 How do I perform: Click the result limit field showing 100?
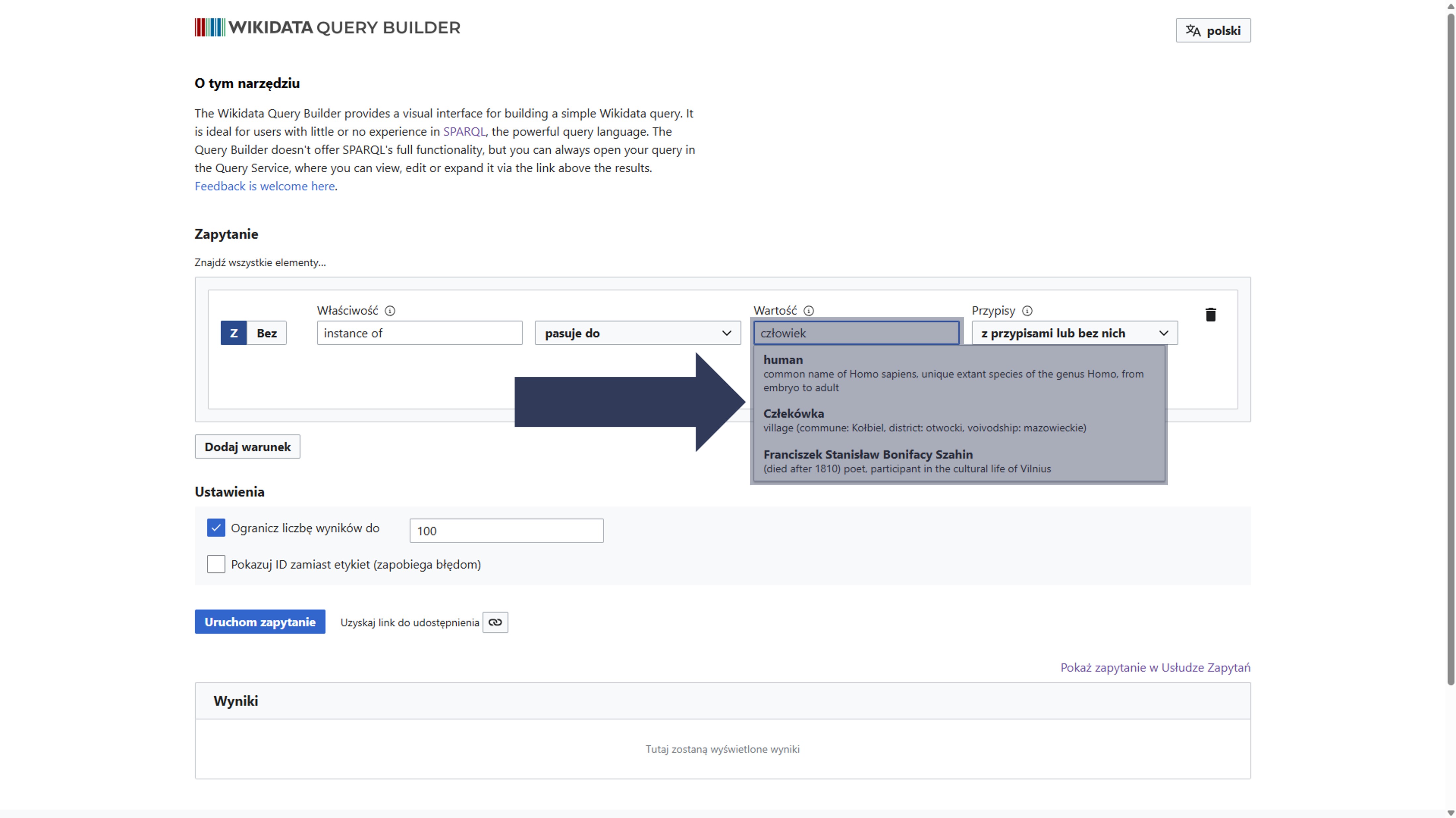click(x=506, y=531)
